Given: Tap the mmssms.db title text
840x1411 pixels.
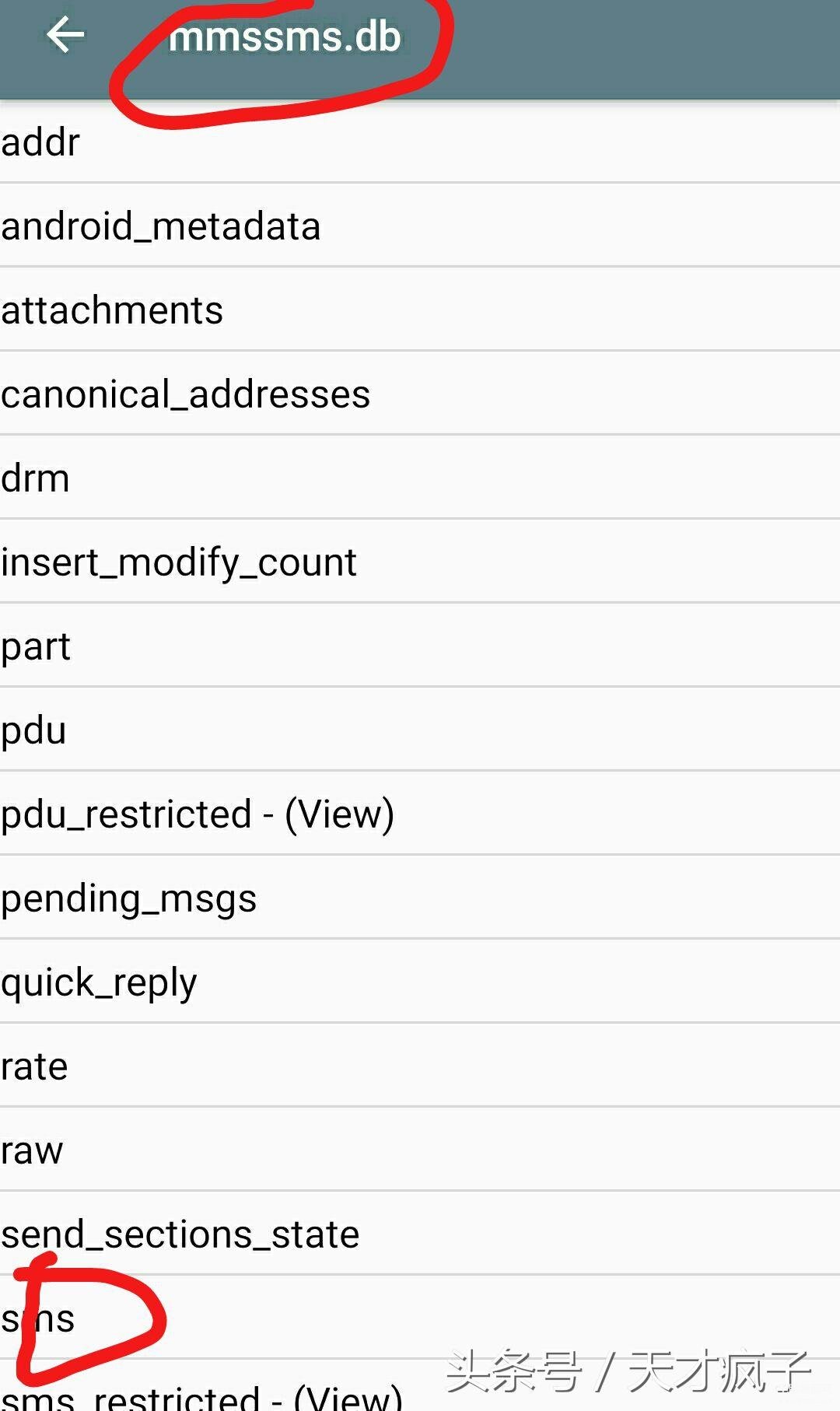Looking at the screenshot, I should click(x=285, y=37).
